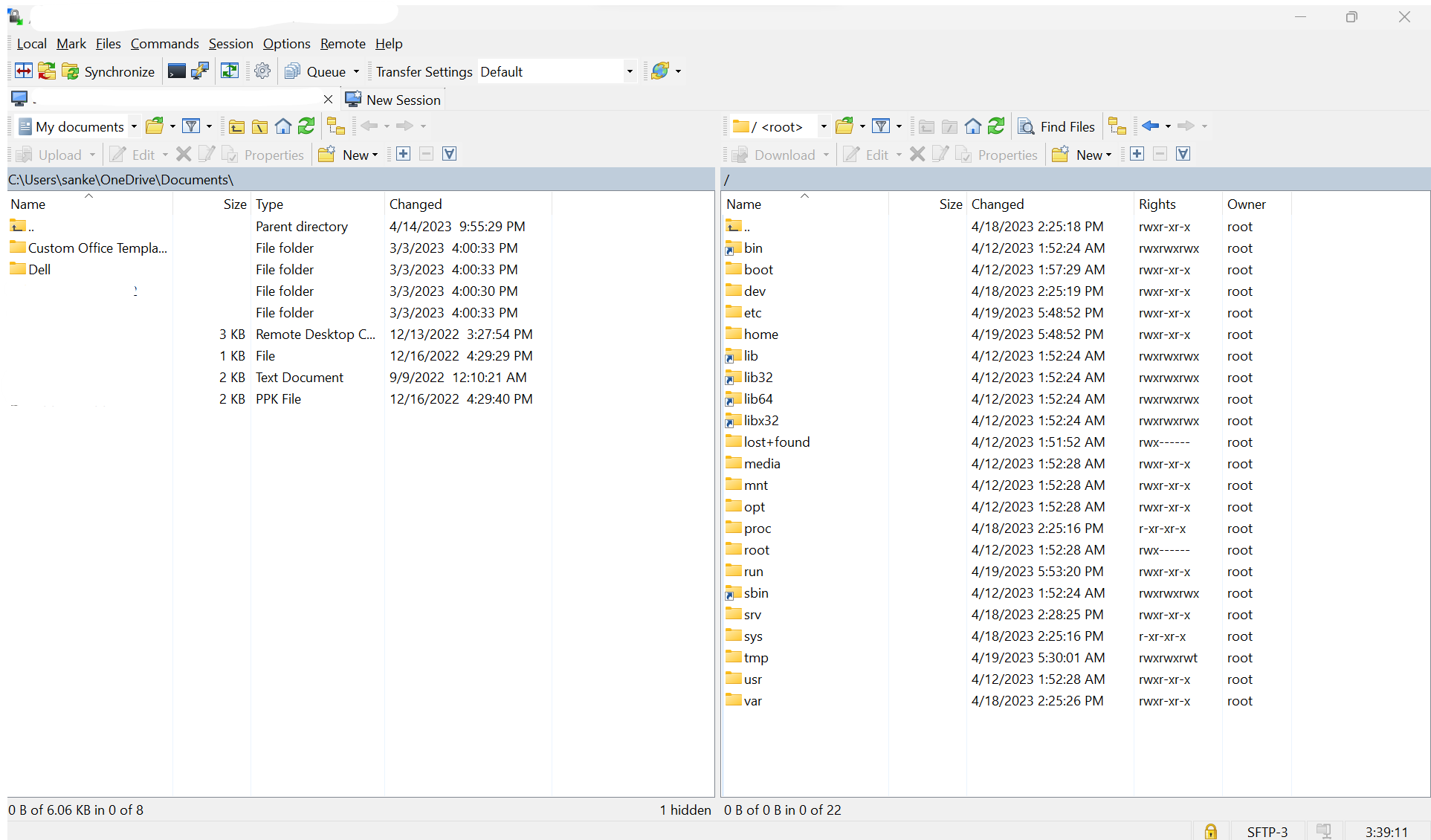Click the lock icon in the status bar
The image size is (1431, 840).
click(x=1210, y=830)
